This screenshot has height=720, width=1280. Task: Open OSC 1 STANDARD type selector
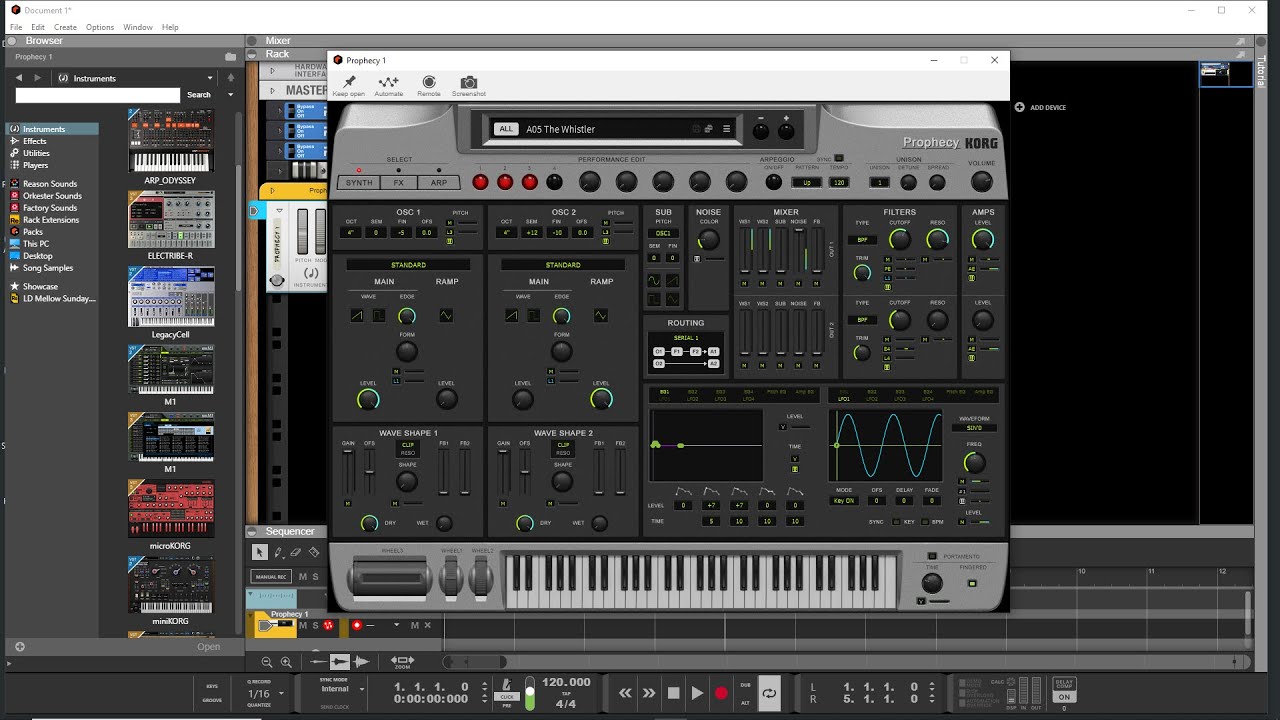[408, 265]
